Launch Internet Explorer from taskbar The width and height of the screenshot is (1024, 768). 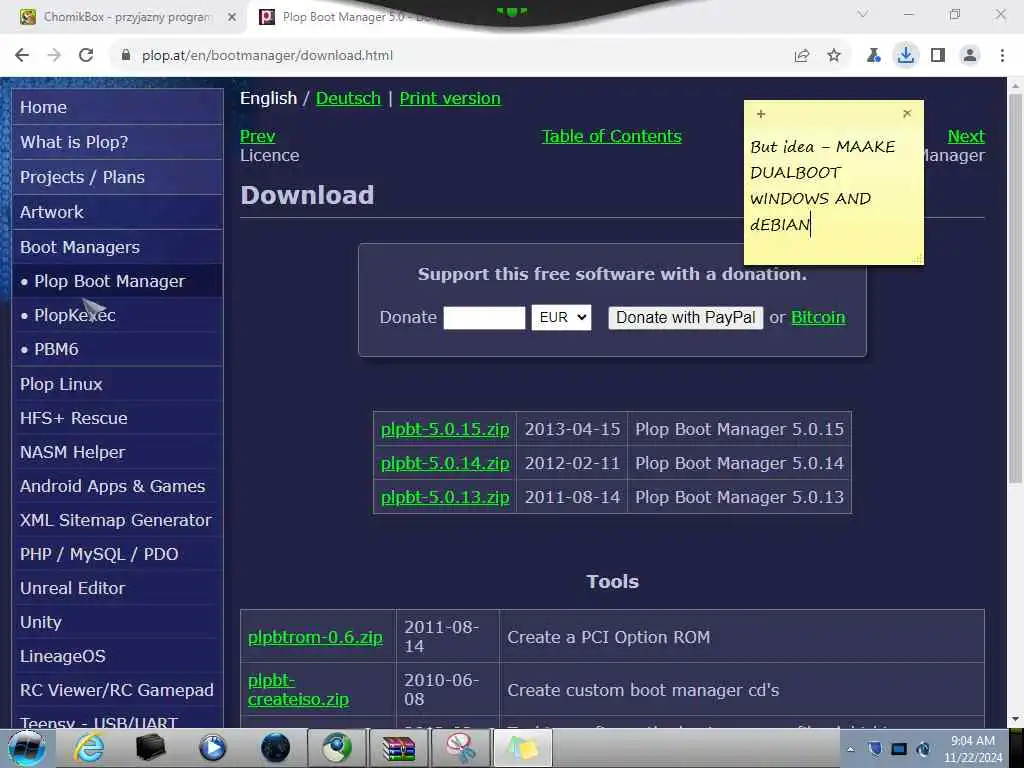(x=88, y=748)
